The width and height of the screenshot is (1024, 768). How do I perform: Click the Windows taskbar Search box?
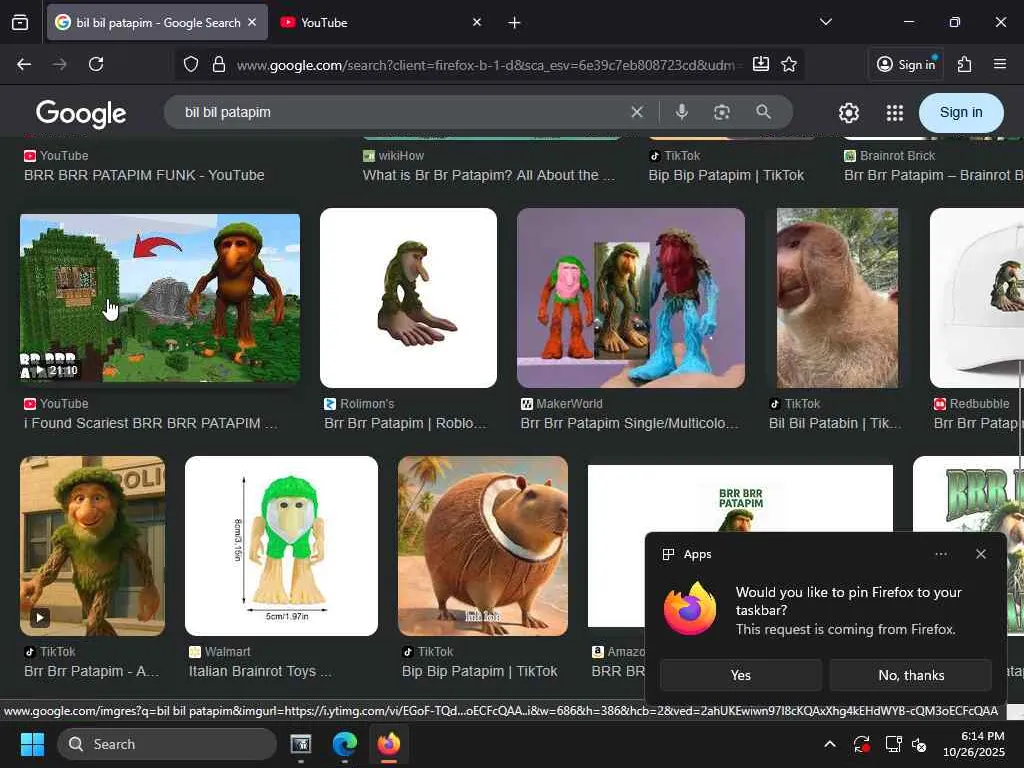pyautogui.click(x=167, y=744)
